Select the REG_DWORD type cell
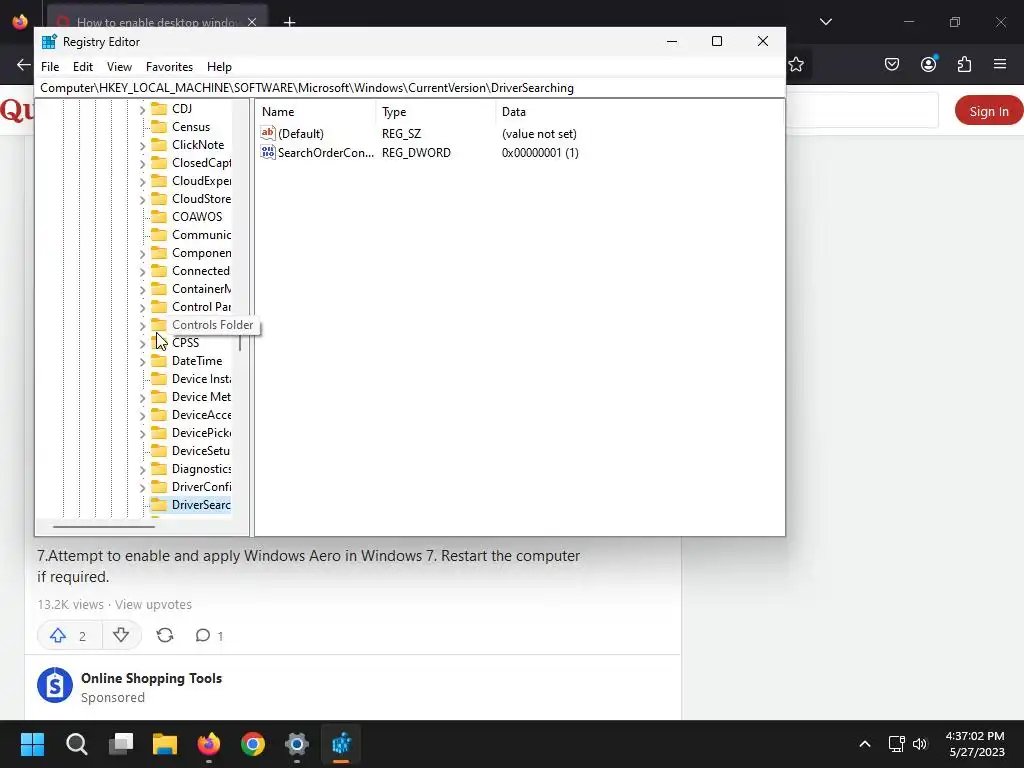The width and height of the screenshot is (1024, 768). tap(416, 153)
